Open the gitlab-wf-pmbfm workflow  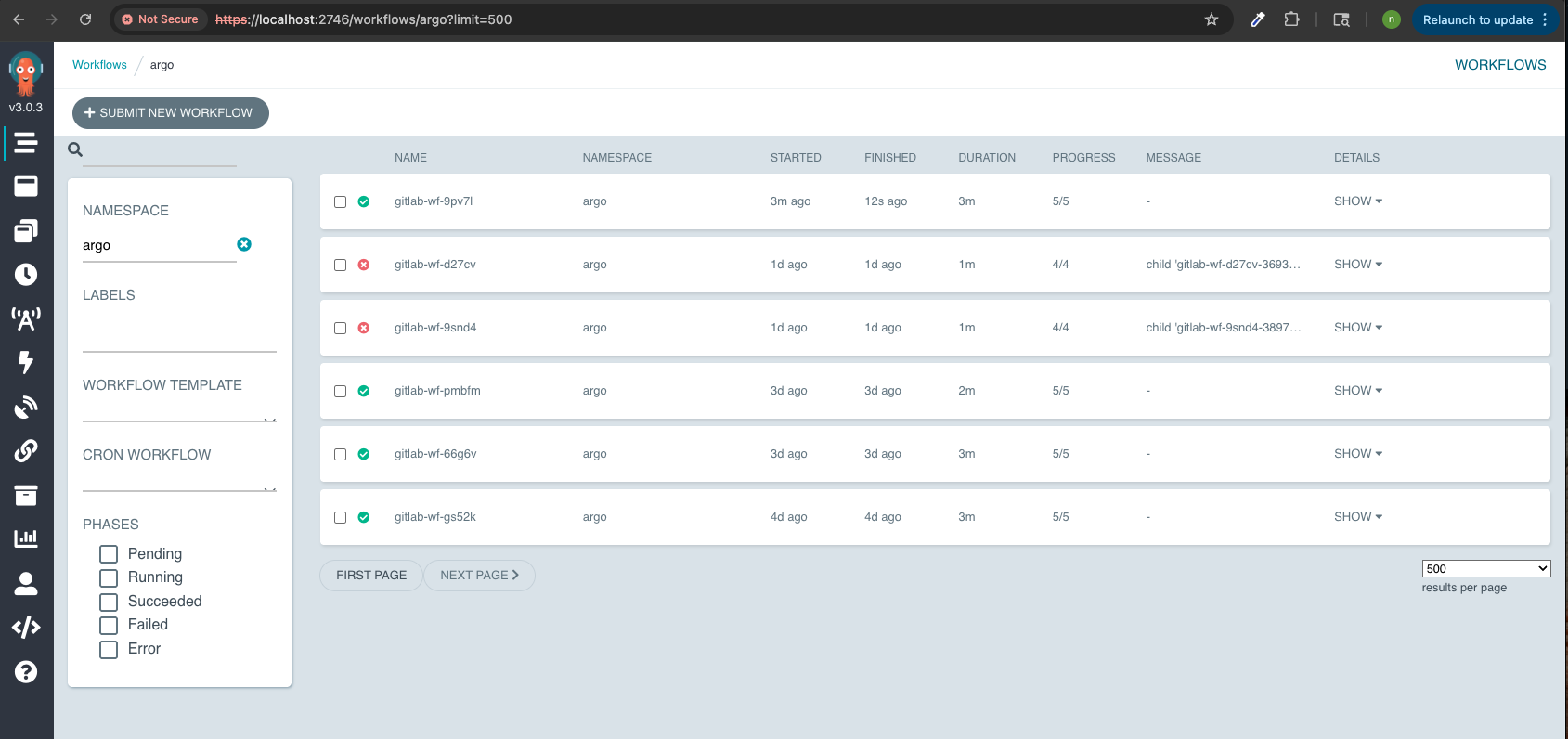pos(437,391)
